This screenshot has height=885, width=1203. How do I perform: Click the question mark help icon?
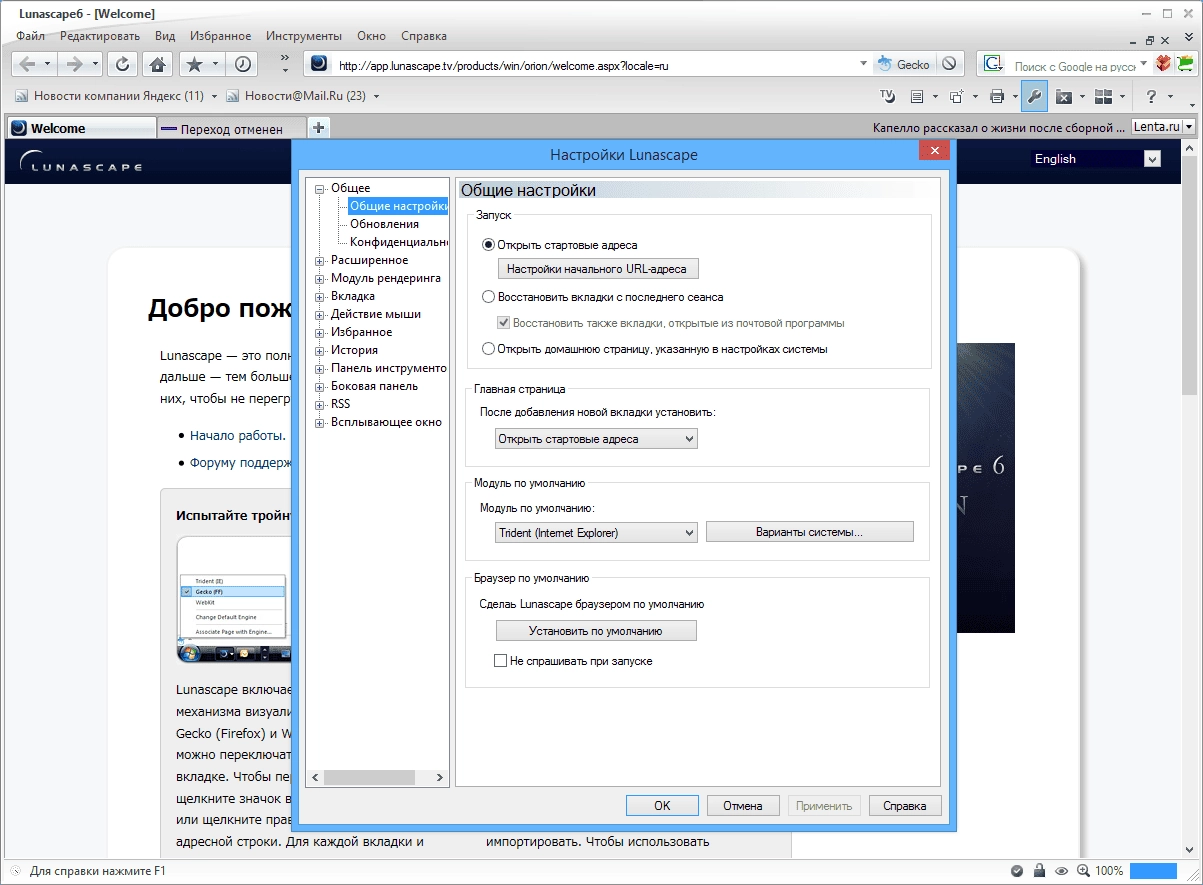click(1151, 97)
